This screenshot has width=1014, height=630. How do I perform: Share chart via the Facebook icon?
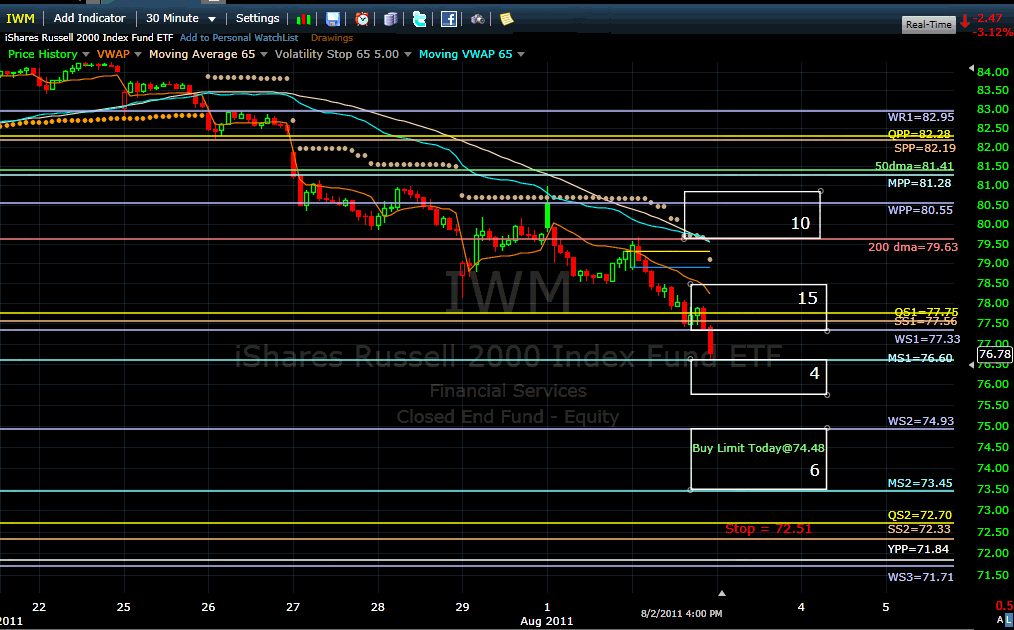click(449, 19)
